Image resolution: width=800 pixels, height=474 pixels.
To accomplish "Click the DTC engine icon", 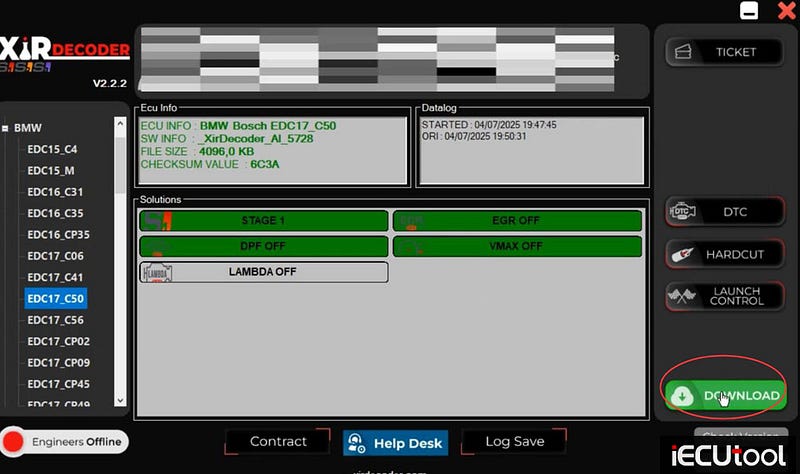I will click(x=682, y=211).
